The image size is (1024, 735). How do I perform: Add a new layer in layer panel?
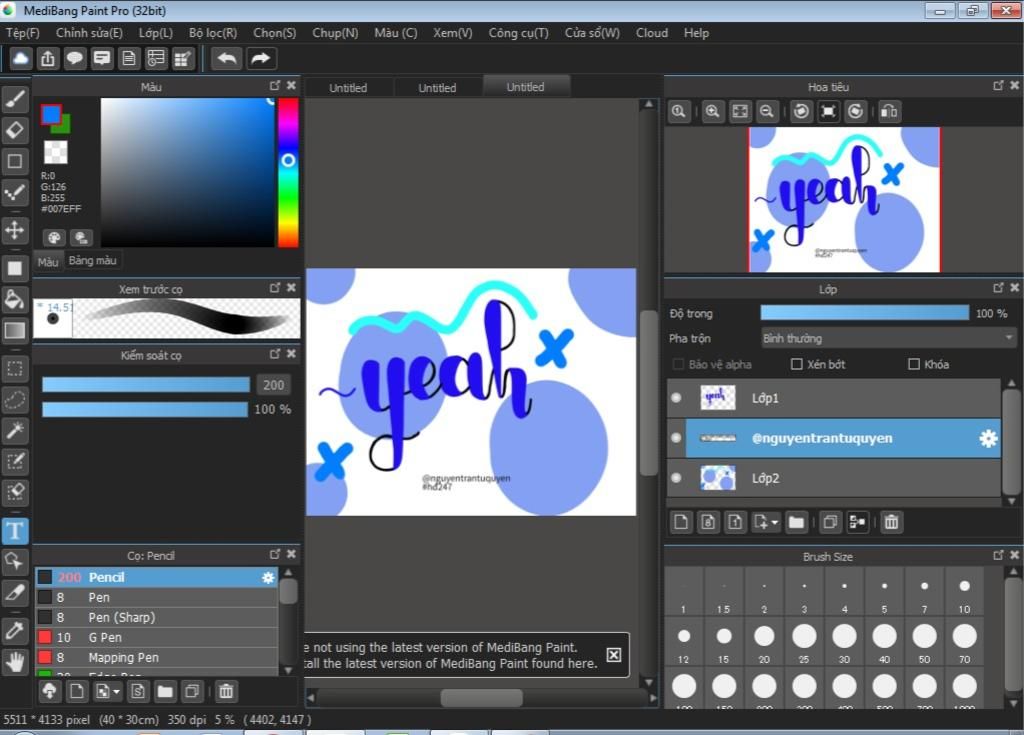[x=680, y=522]
